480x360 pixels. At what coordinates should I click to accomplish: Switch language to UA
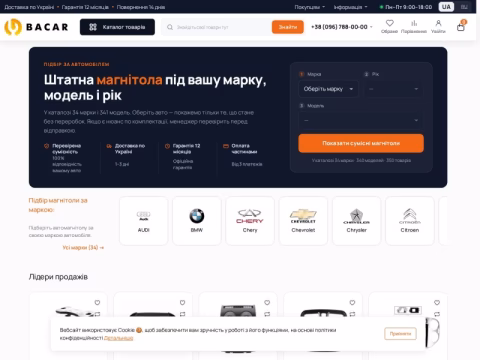tap(446, 7)
